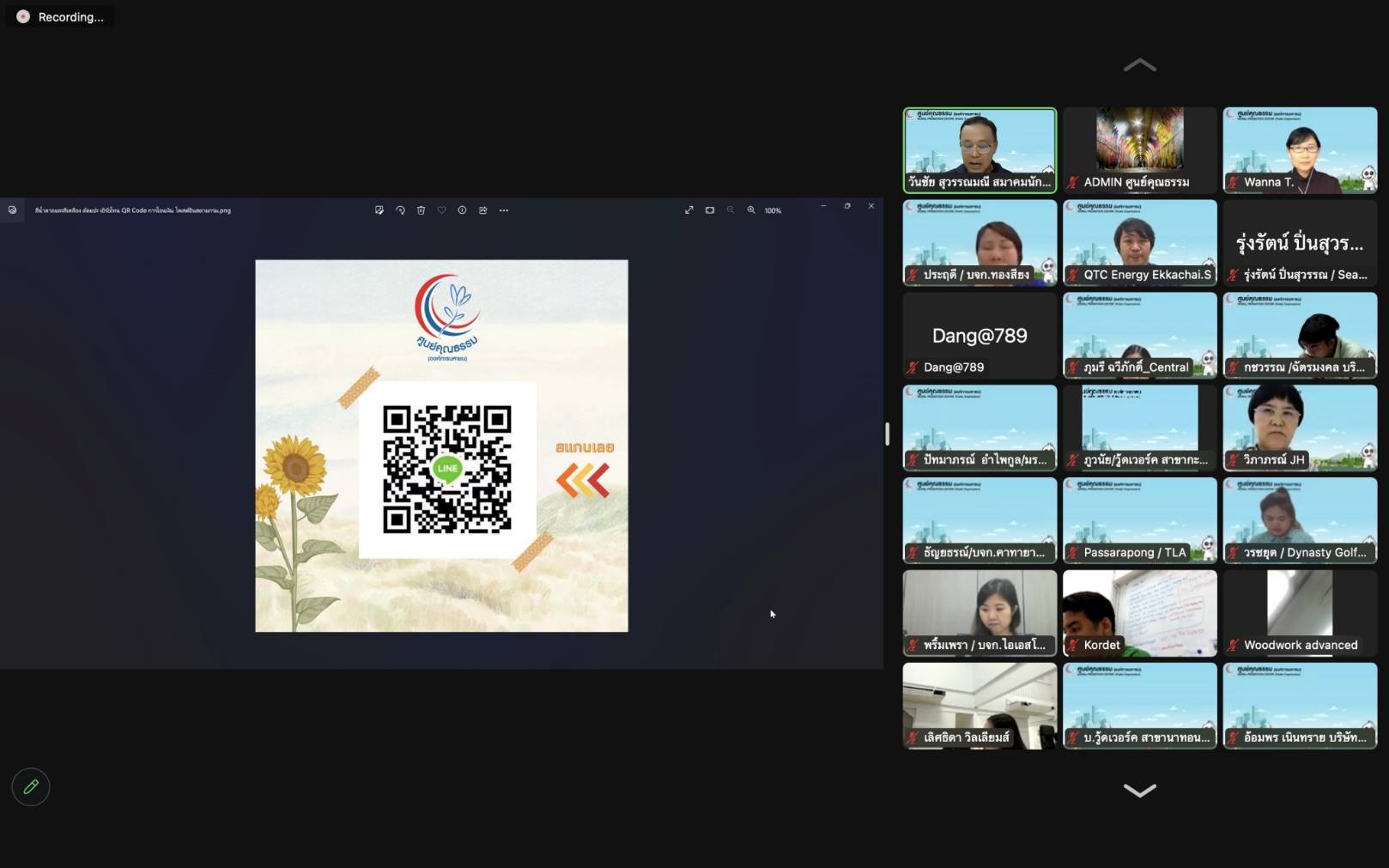Select กชวรรณ /ฉัตรมงคล video tile

coord(1300,336)
